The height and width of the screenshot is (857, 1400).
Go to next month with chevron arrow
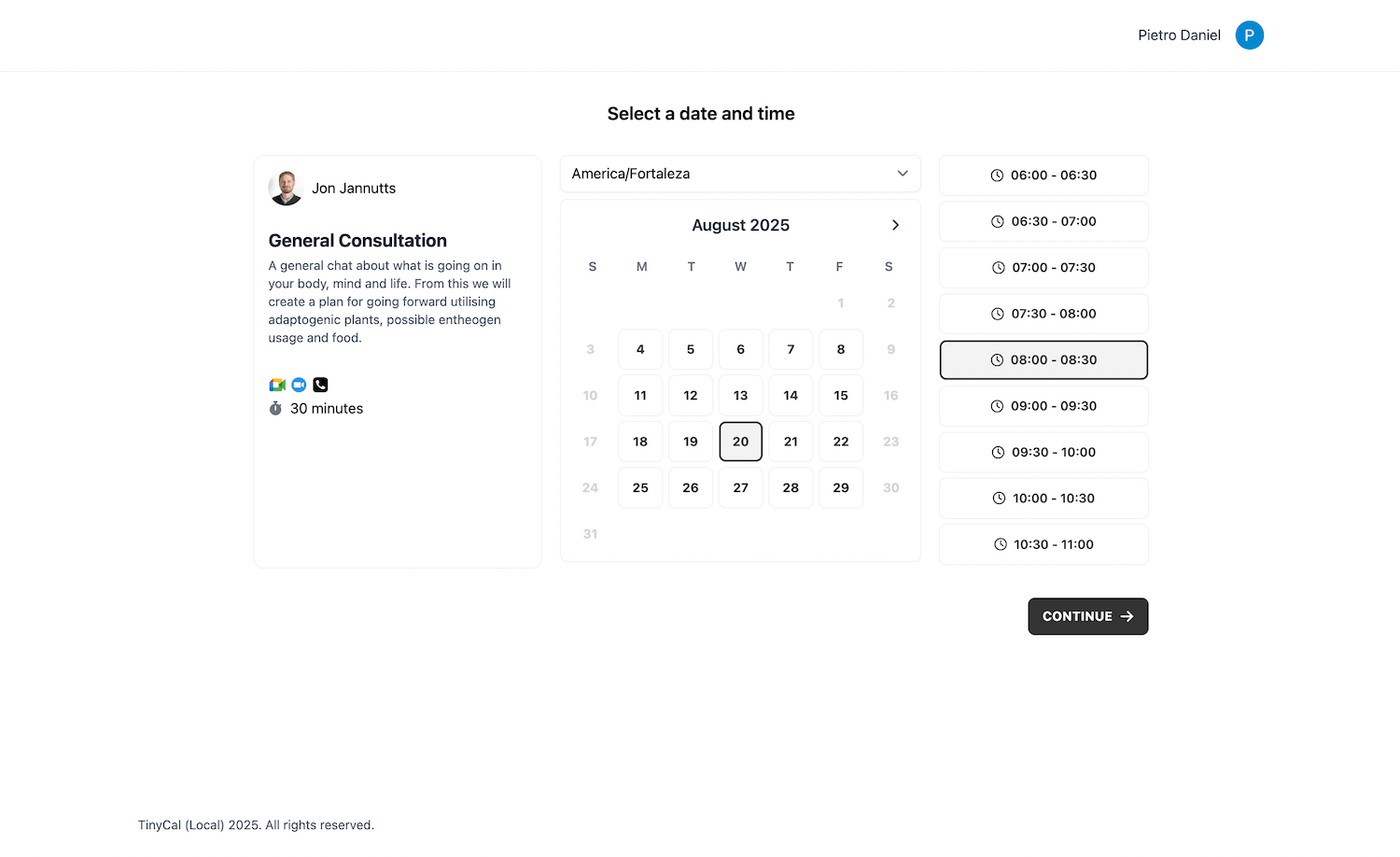pos(895,225)
